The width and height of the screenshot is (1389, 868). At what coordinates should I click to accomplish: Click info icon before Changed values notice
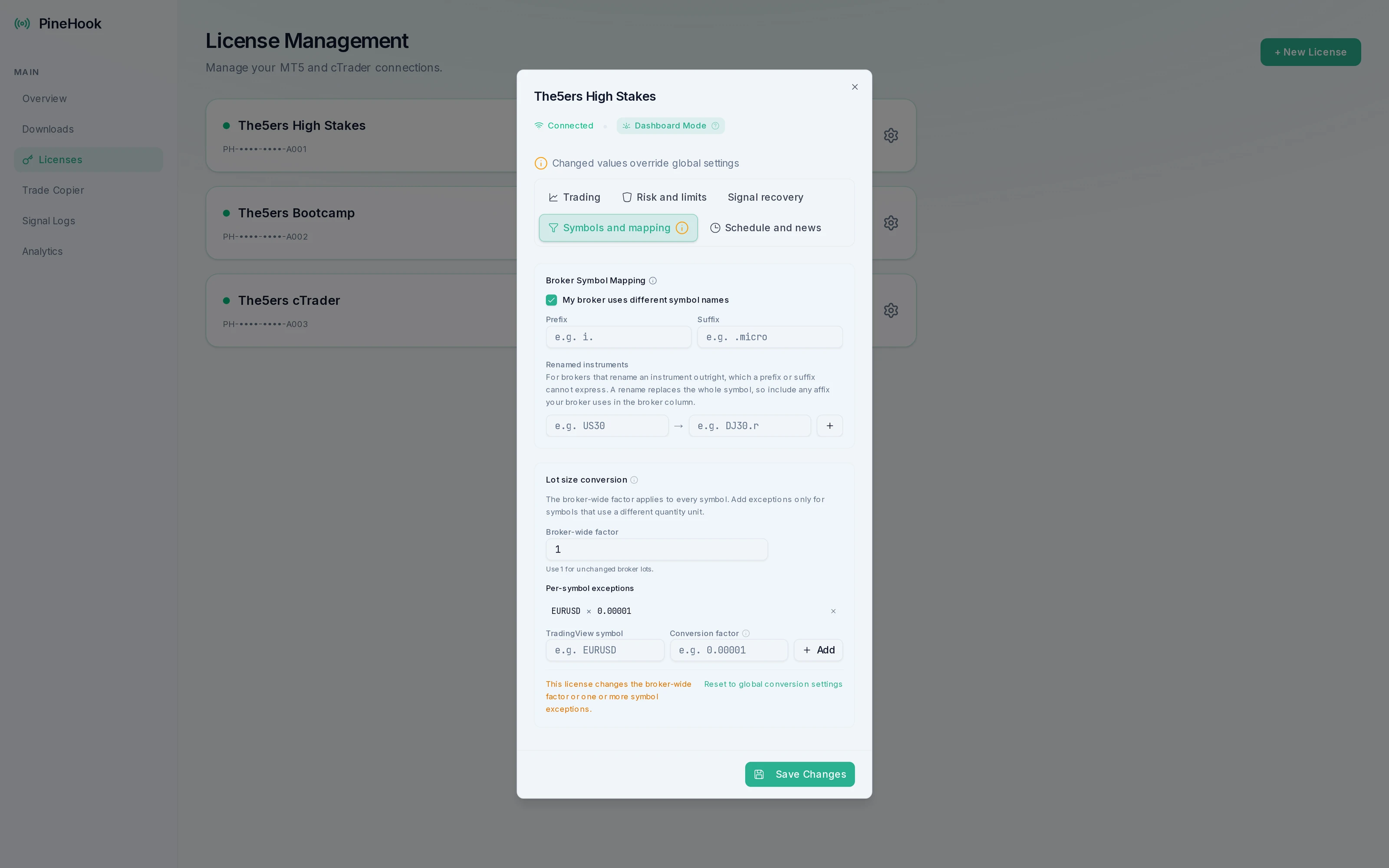coord(541,164)
